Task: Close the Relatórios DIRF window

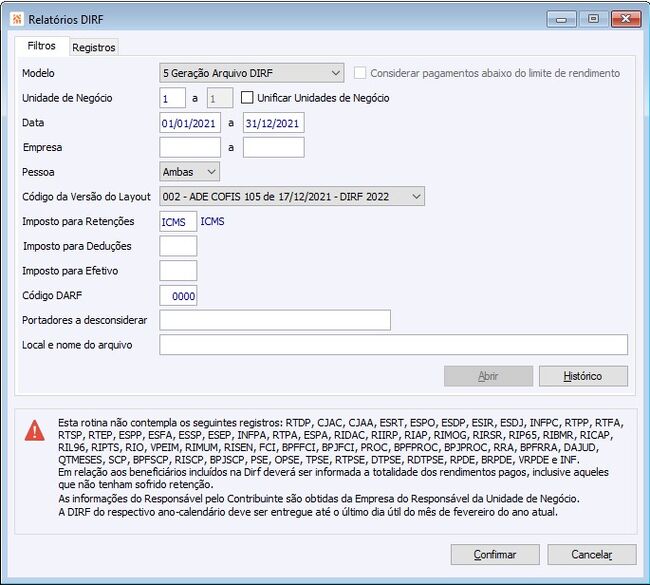Action: pyautogui.click(x=626, y=19)
